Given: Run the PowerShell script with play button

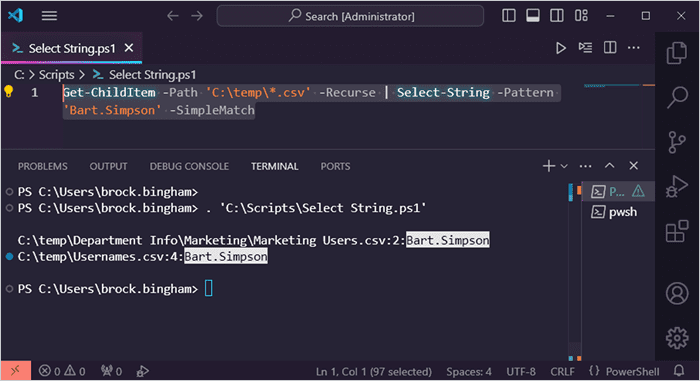Looking at the screenshot, I should 561,48.
